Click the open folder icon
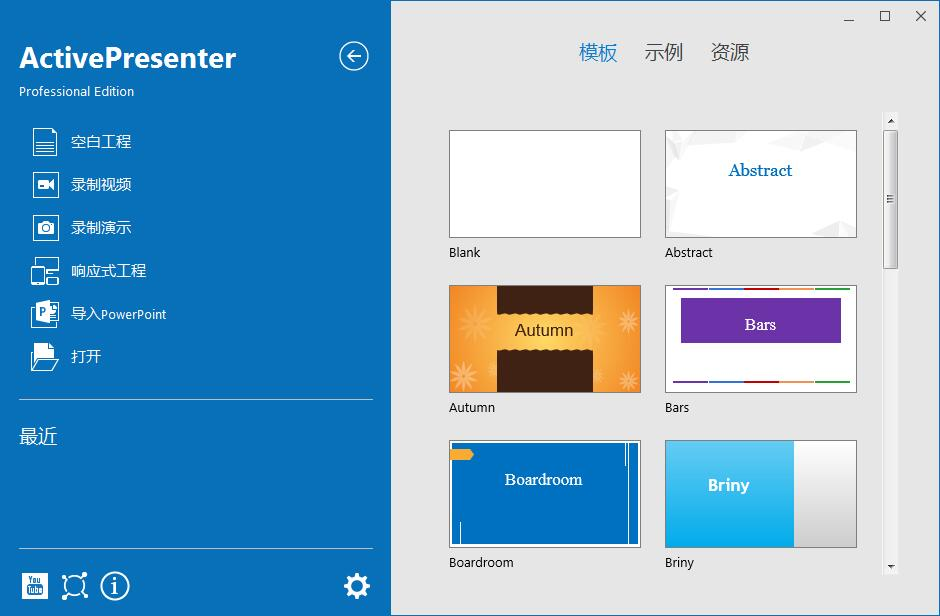 pos(45,357)
